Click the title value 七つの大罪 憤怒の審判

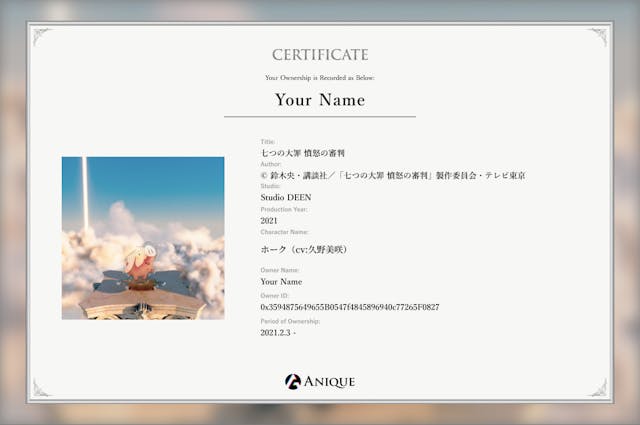coord(302,153)
